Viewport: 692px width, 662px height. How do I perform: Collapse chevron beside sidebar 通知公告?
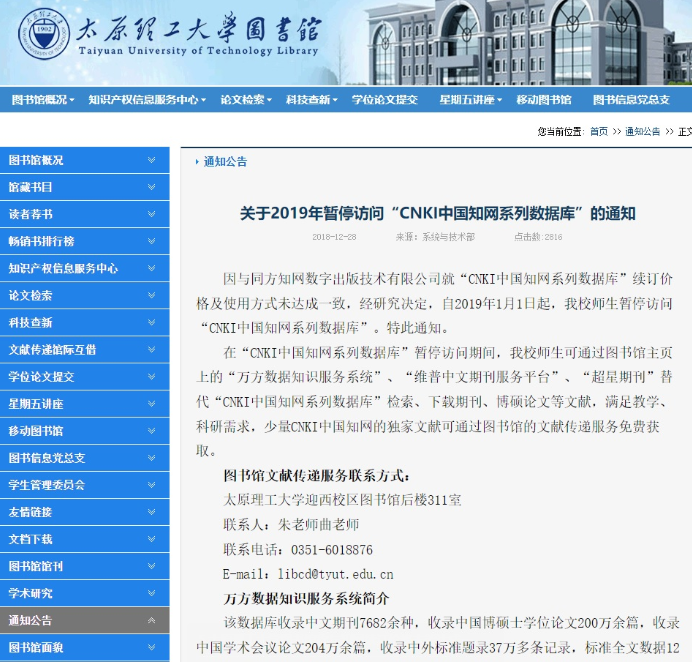point(151,621)
